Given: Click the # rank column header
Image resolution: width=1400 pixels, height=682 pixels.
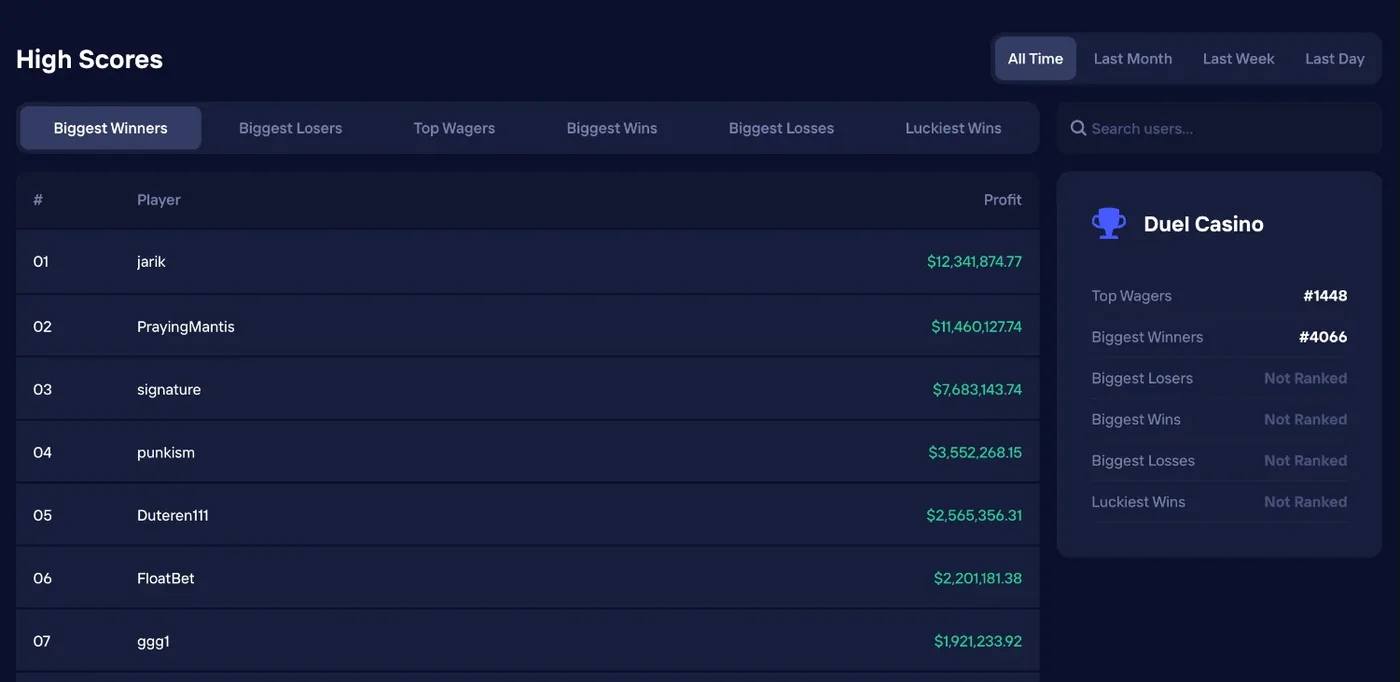Looking at the screenshot, I should point(38,200).
